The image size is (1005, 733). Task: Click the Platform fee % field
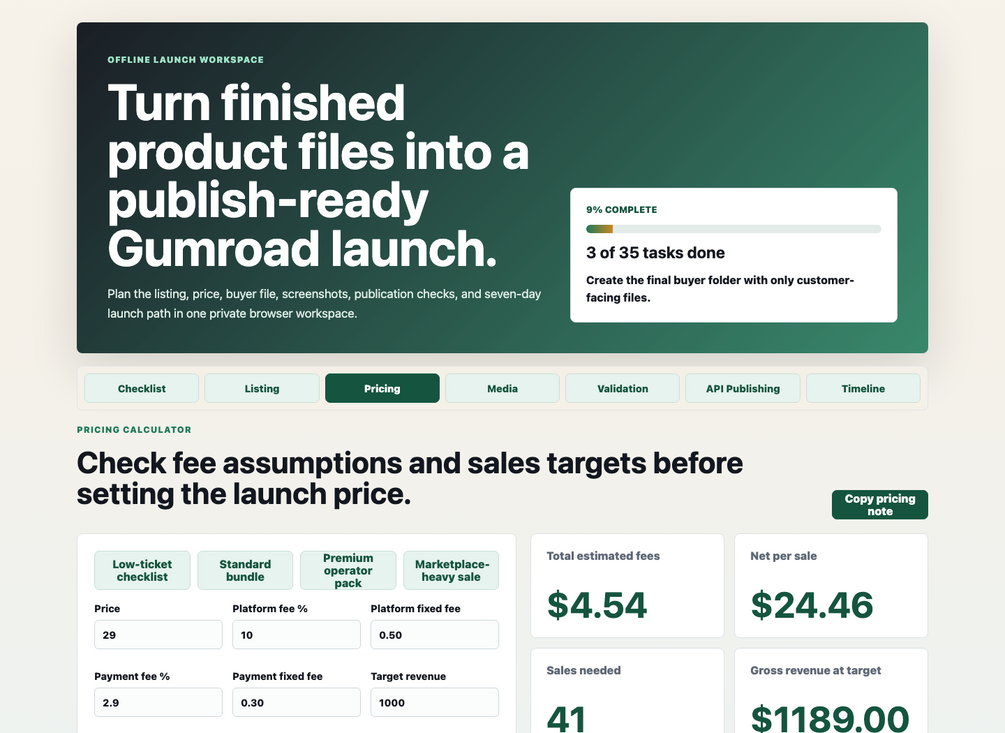[296, 634]
